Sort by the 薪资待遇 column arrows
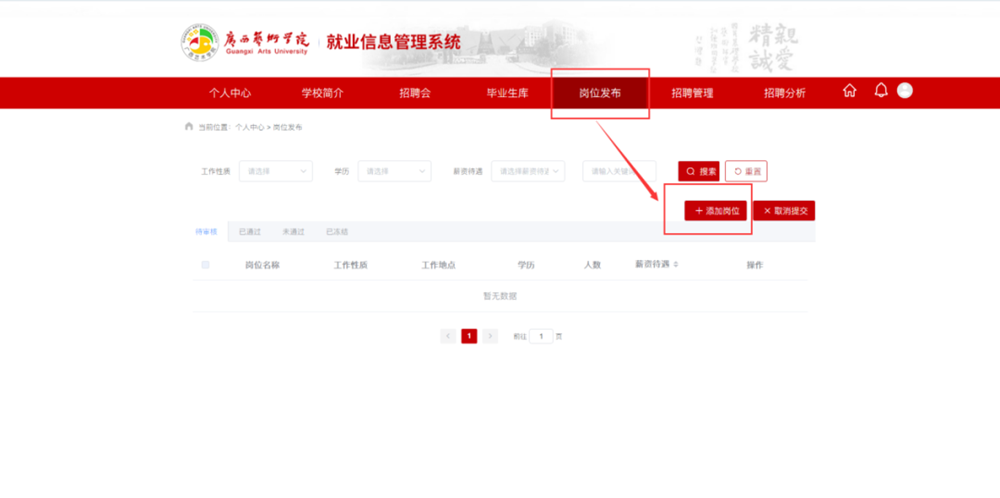1000x498 pixels. pos(676,264)
